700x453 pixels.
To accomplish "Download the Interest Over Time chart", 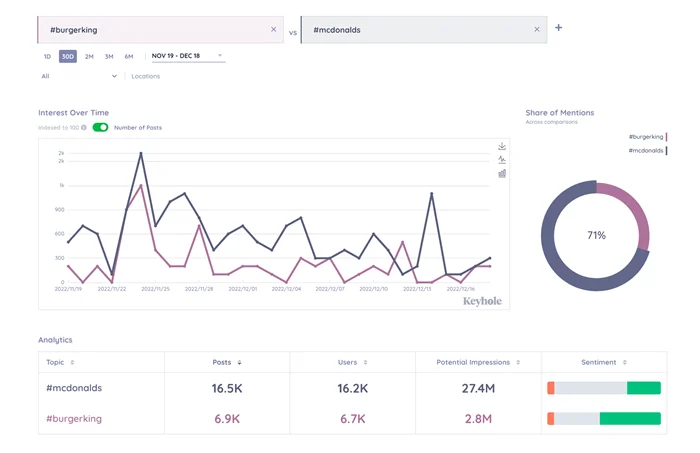I will tap(502, 146).
